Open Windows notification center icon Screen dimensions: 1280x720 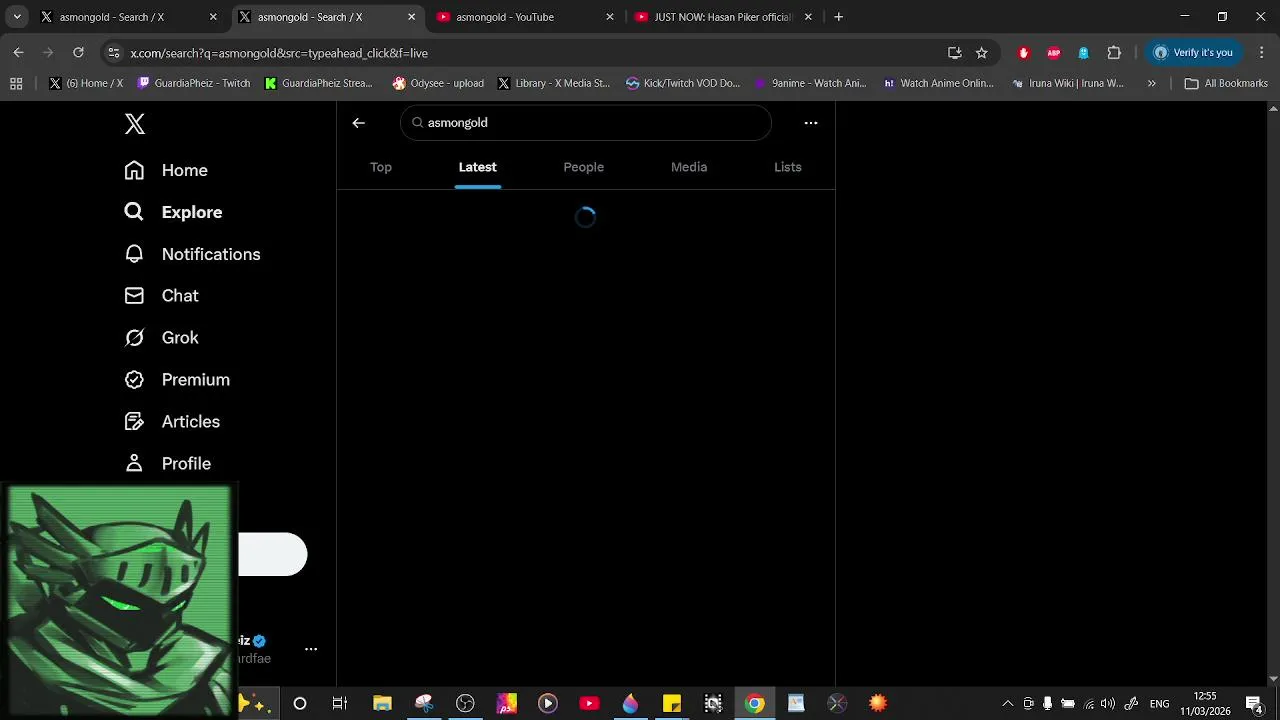coord(1254,704)
